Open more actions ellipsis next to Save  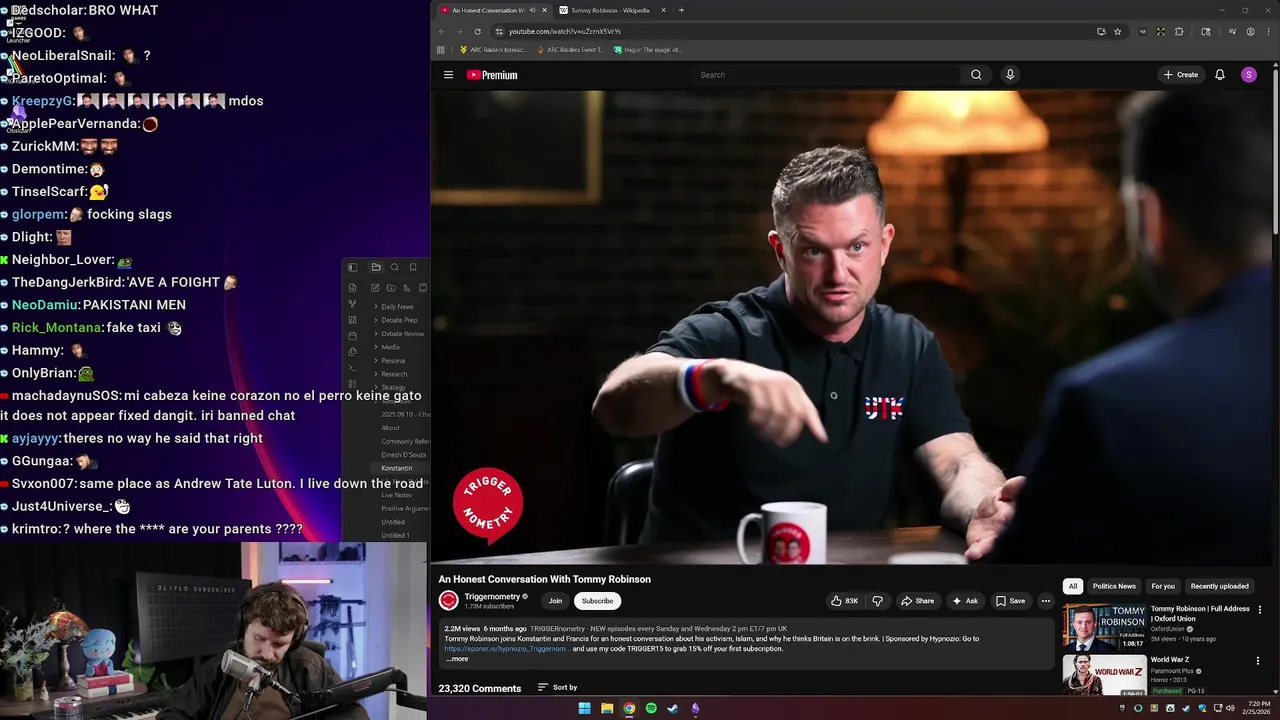tap(1045, 601)
